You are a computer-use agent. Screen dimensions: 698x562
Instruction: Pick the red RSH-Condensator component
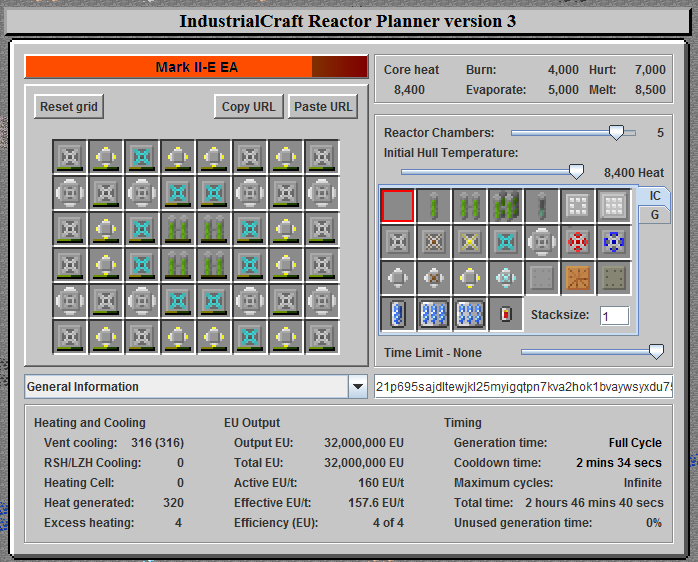pyautogui.click(x=577, y=242)
